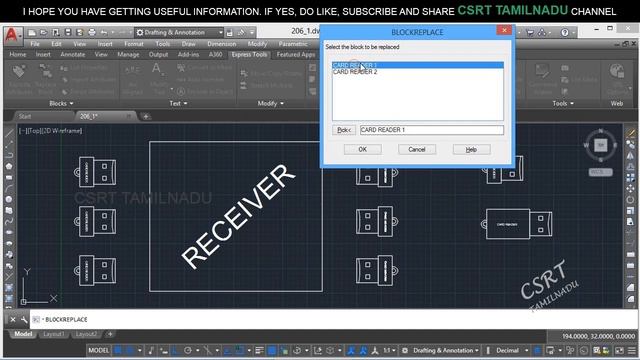Click the status bar customization hamburger icon

tap(632, 350)
